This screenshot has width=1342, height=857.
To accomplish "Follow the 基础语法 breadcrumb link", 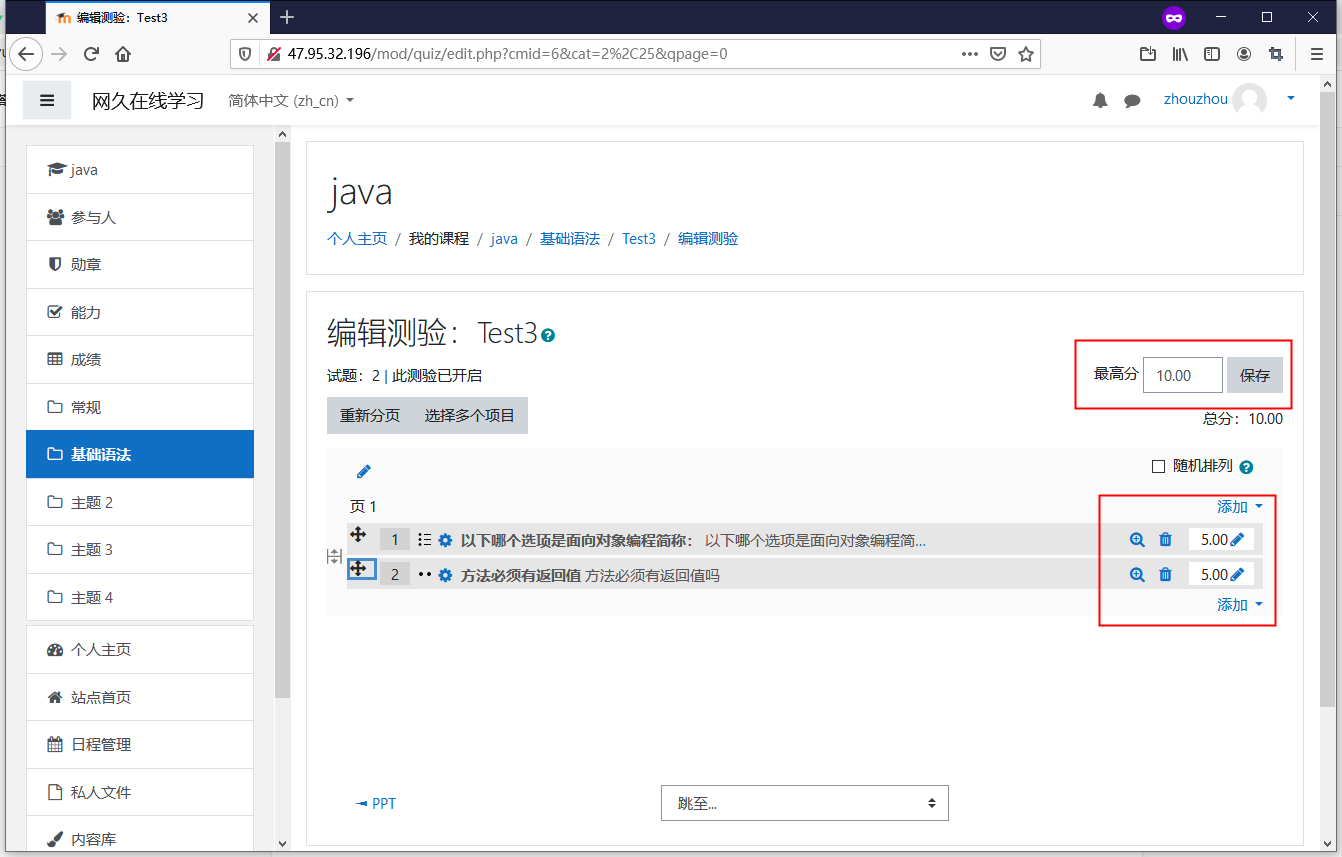I will click(570, 239).
